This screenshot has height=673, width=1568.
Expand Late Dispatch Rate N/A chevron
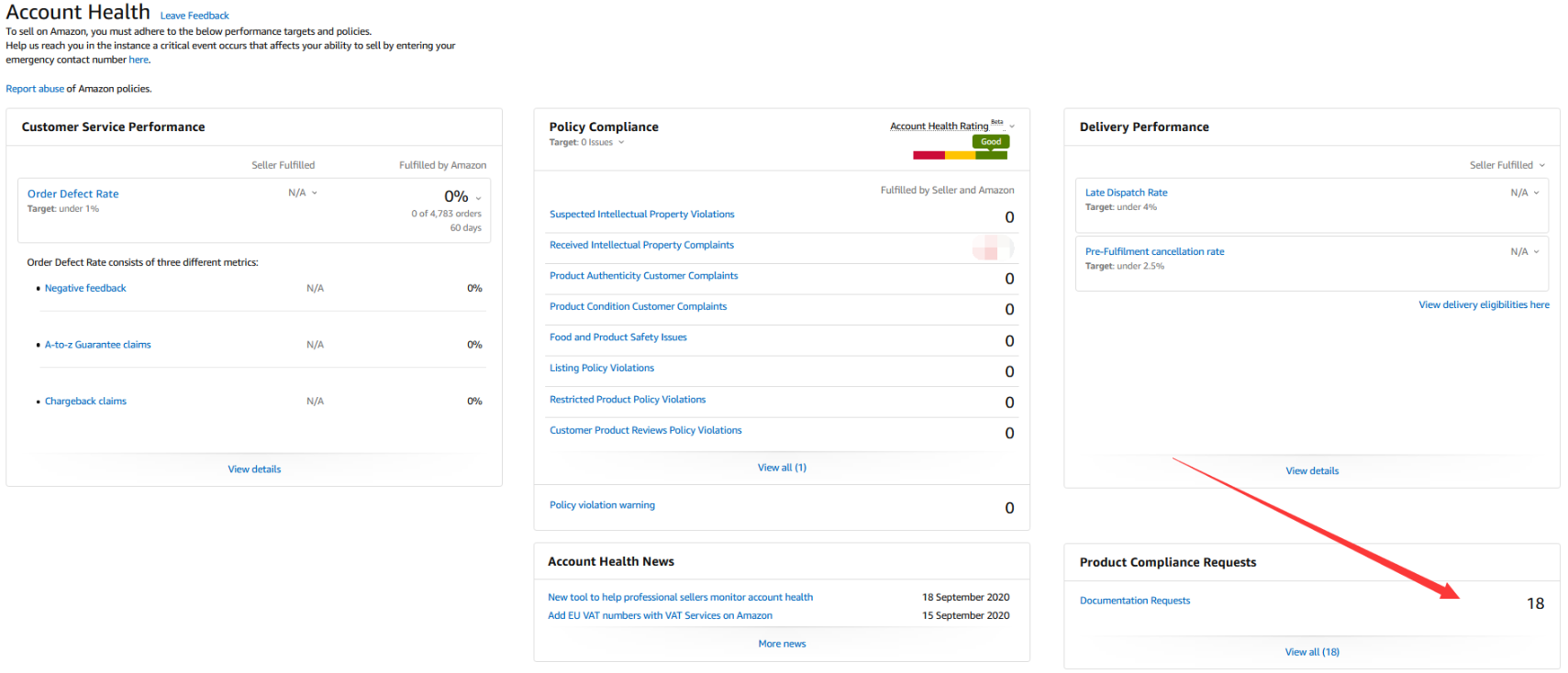(1536, 193)
